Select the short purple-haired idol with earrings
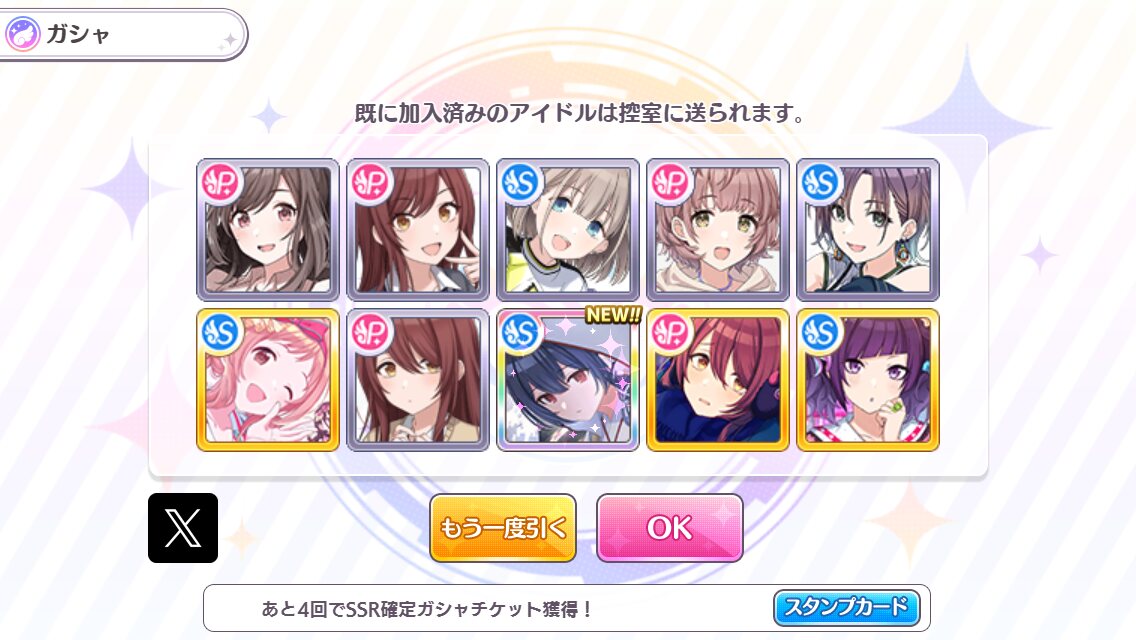The image size is (1136, 640). [868, 230]
